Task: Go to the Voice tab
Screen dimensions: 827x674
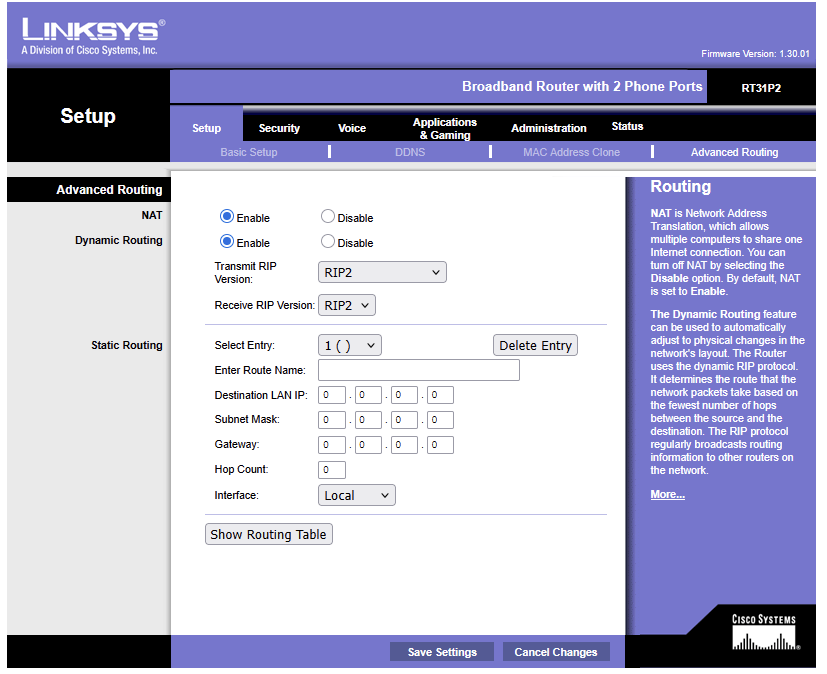Action: 352,128
